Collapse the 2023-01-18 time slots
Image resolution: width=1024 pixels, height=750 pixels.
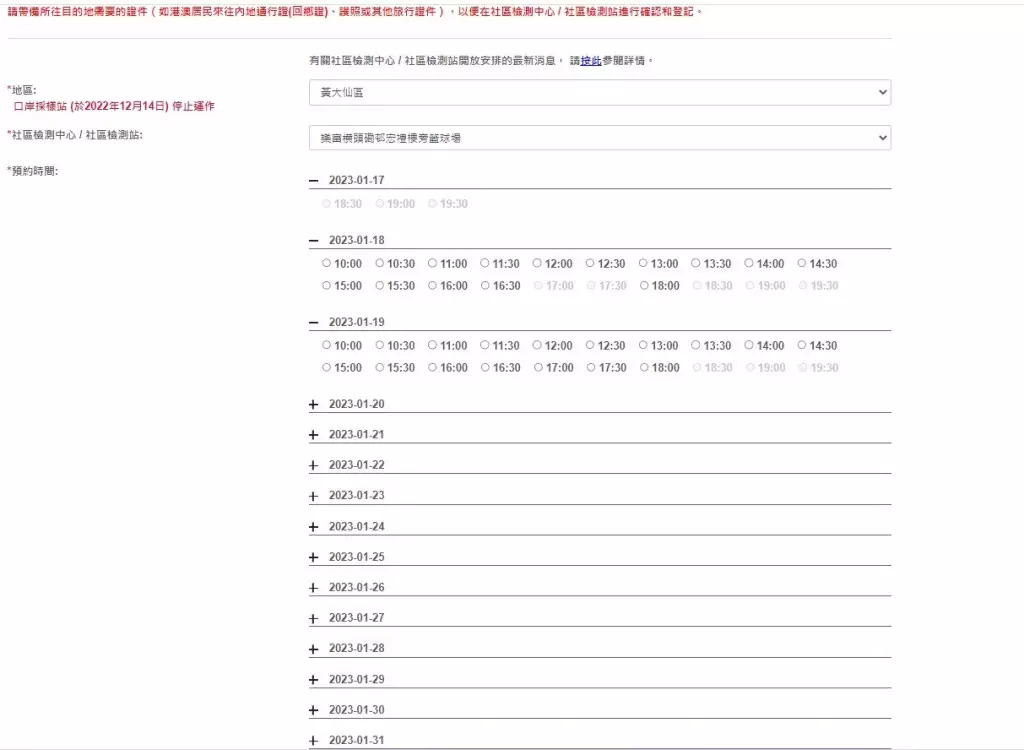314,241
